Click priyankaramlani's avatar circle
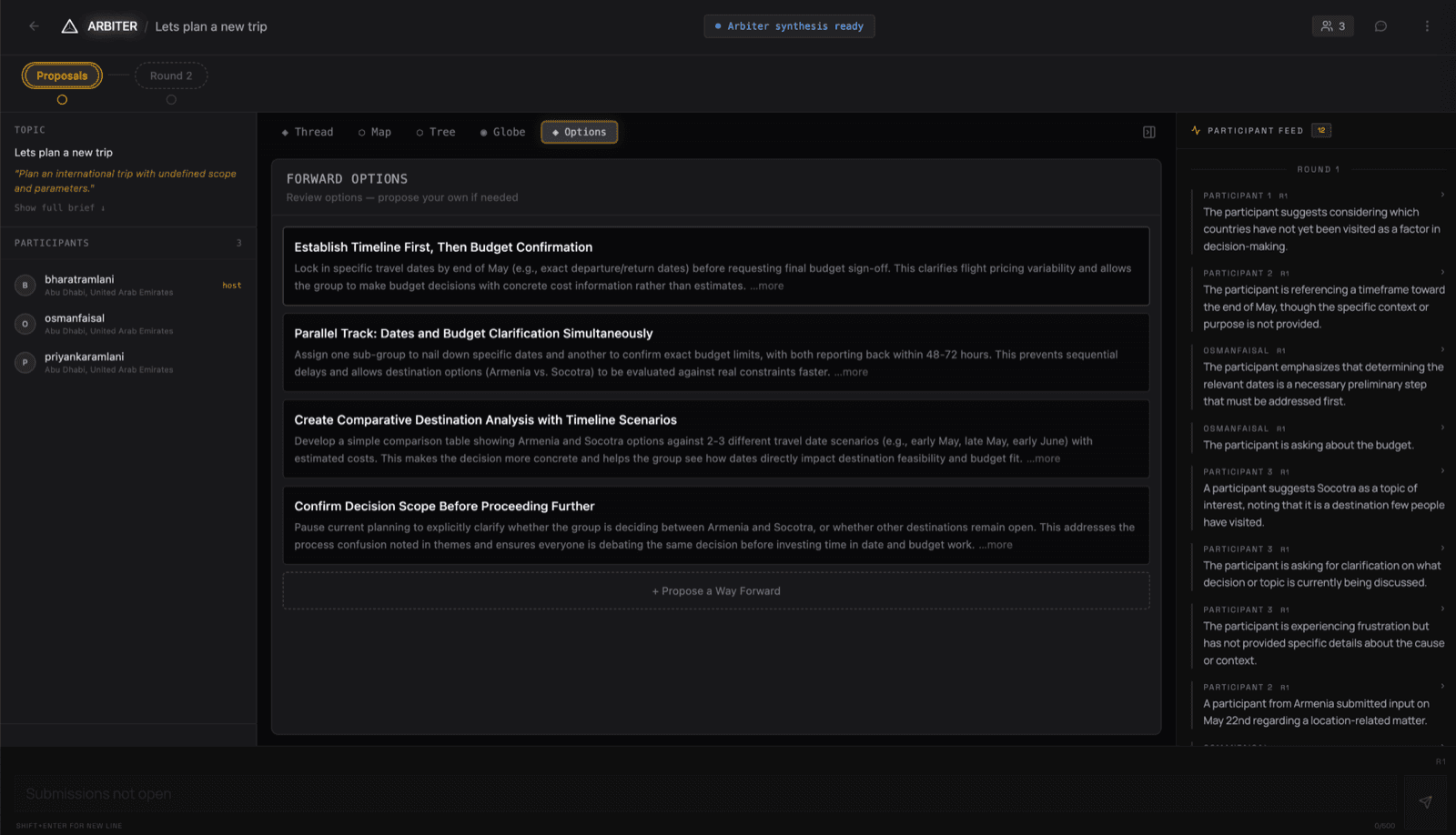This screenshot has width=1456, height=835. pyautogui.click(x=25, y=362)
